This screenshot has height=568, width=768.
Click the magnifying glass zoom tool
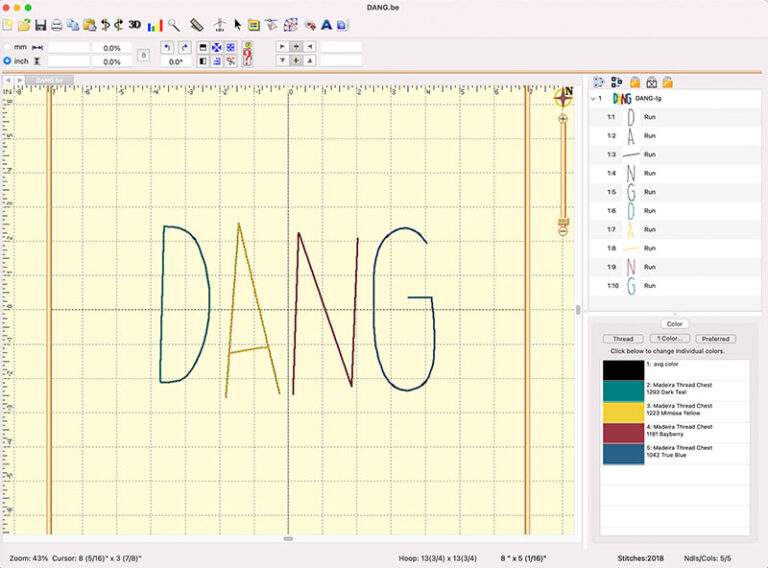pos(173,24)
